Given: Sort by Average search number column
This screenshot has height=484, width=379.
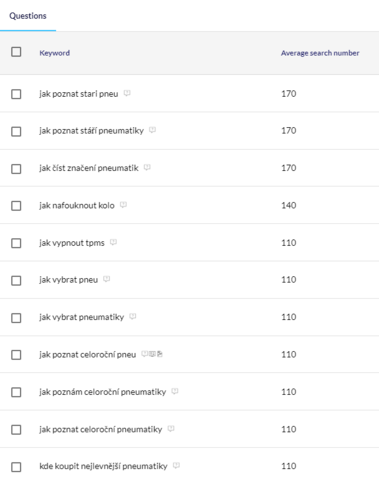Looking at the screenshot, I should (x=320, y=53).
